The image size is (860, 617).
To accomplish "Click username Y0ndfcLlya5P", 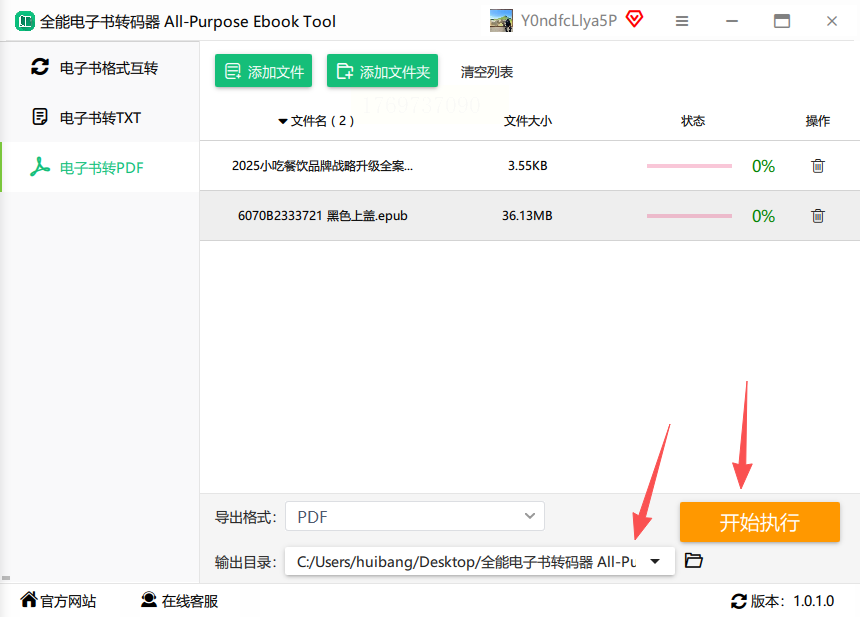I will point(569,21).
